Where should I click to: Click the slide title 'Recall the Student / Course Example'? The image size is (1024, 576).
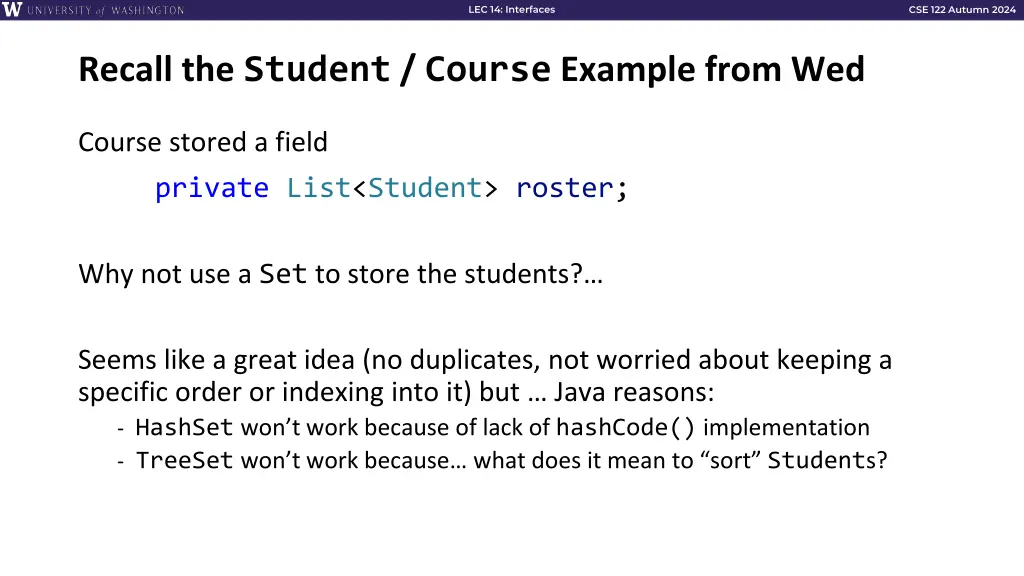click(x=472, y=69)
